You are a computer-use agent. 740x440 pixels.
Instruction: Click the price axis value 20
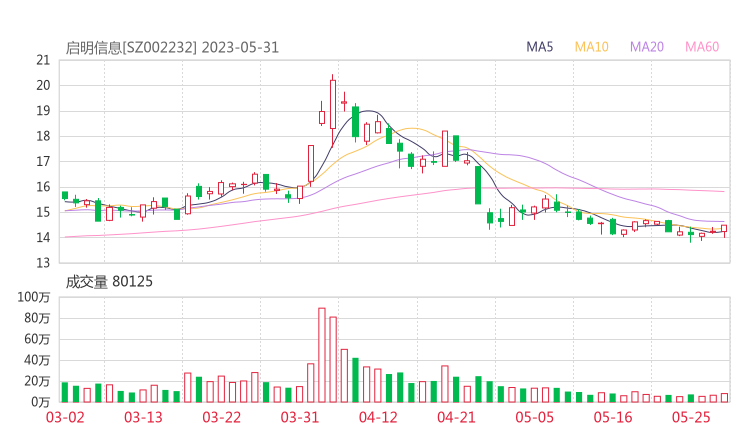[x=43, y=85]
